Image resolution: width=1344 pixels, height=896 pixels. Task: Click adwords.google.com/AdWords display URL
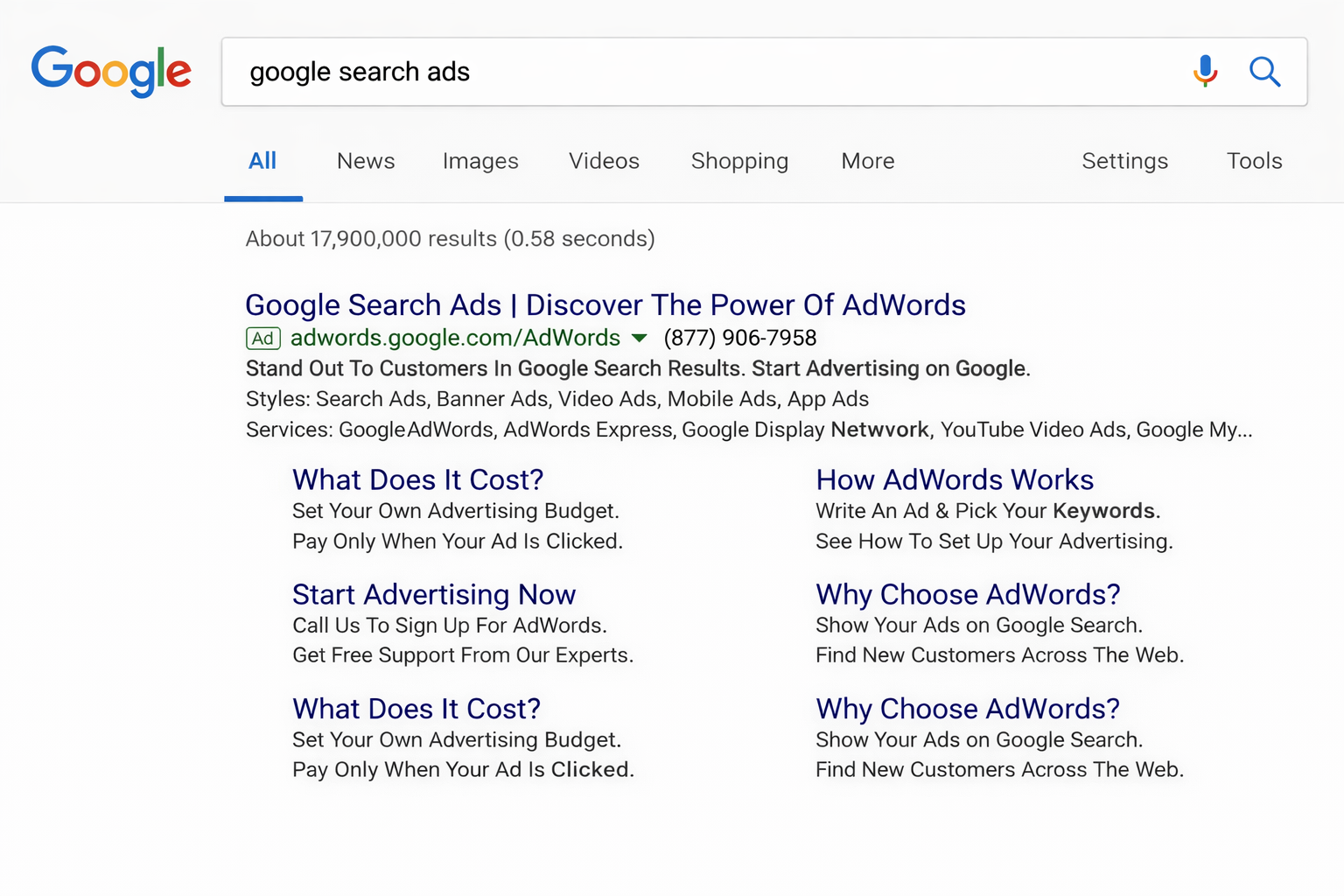click(454, 338)
